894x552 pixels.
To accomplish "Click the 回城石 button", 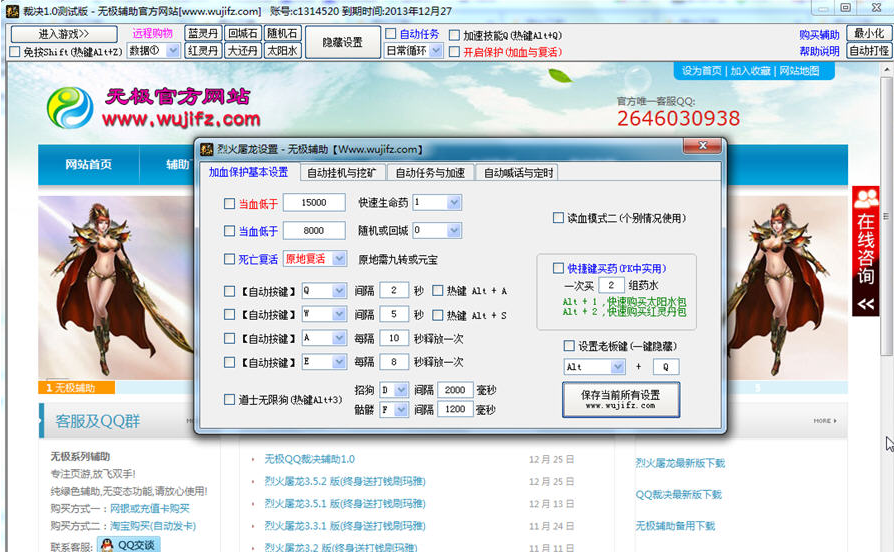I will pos(243,34).
